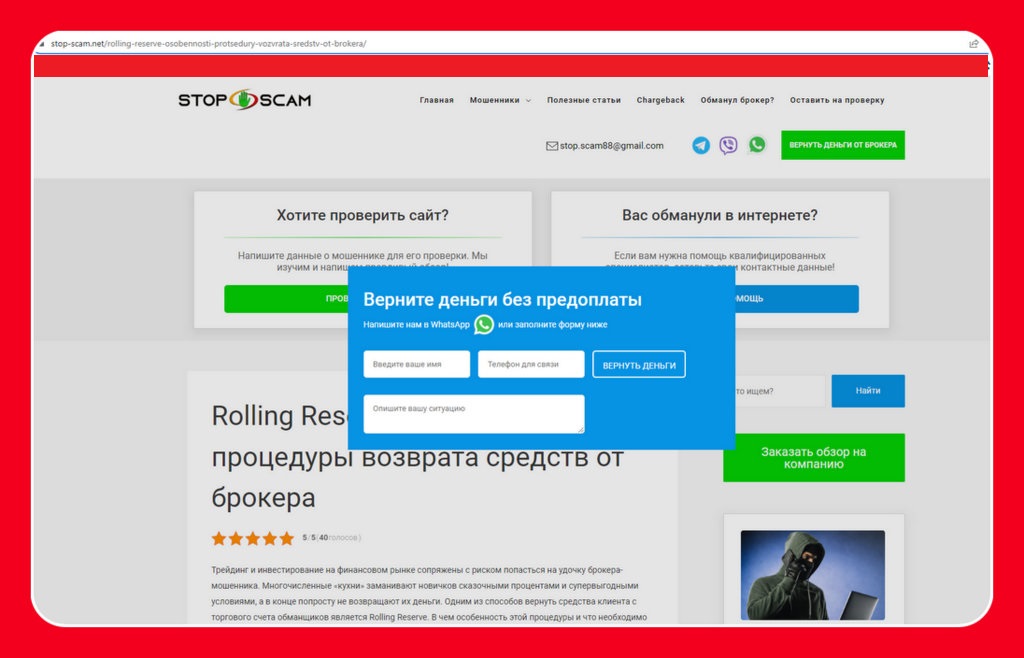The height and width of the screenshot is (658, 1024).
Task: Click the share icon in address bar
Action: (974, 44)
